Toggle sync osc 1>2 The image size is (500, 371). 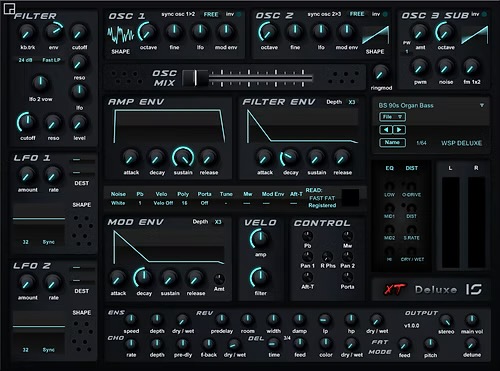pyautogui.click(x=178, y=14)
